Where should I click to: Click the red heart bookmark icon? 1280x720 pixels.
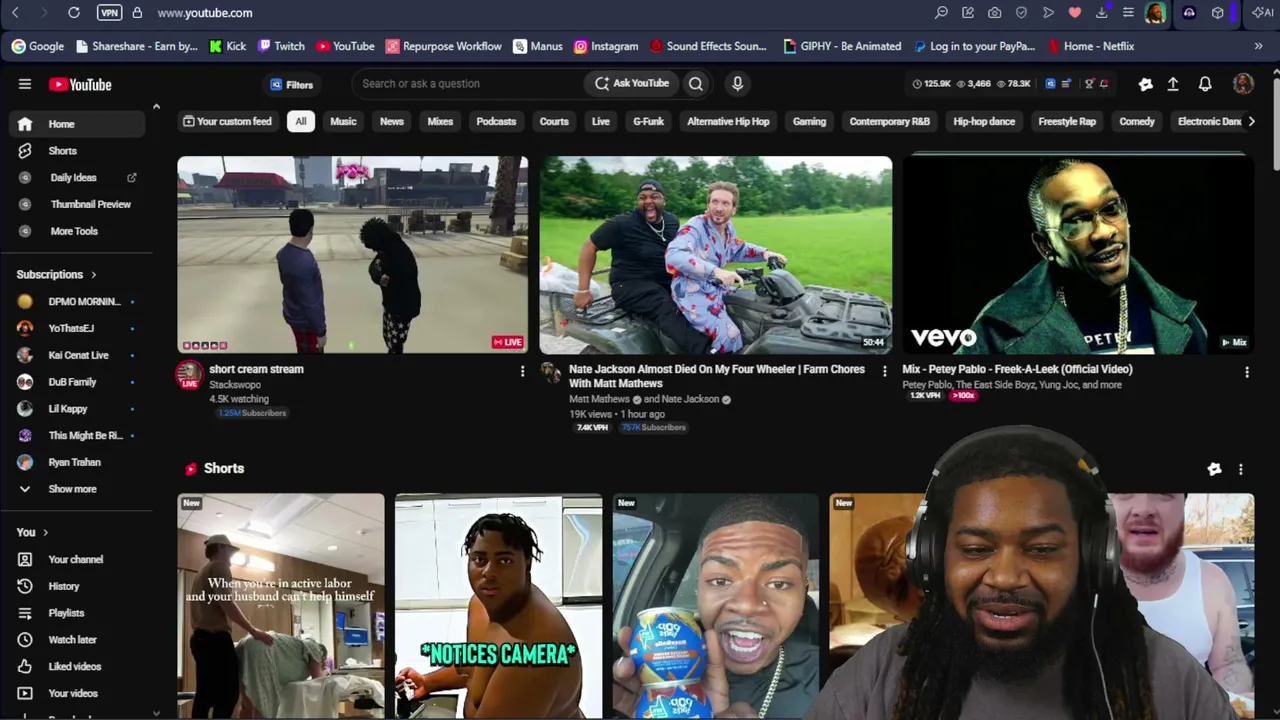pyautogui.click(x=1075, y=13)
